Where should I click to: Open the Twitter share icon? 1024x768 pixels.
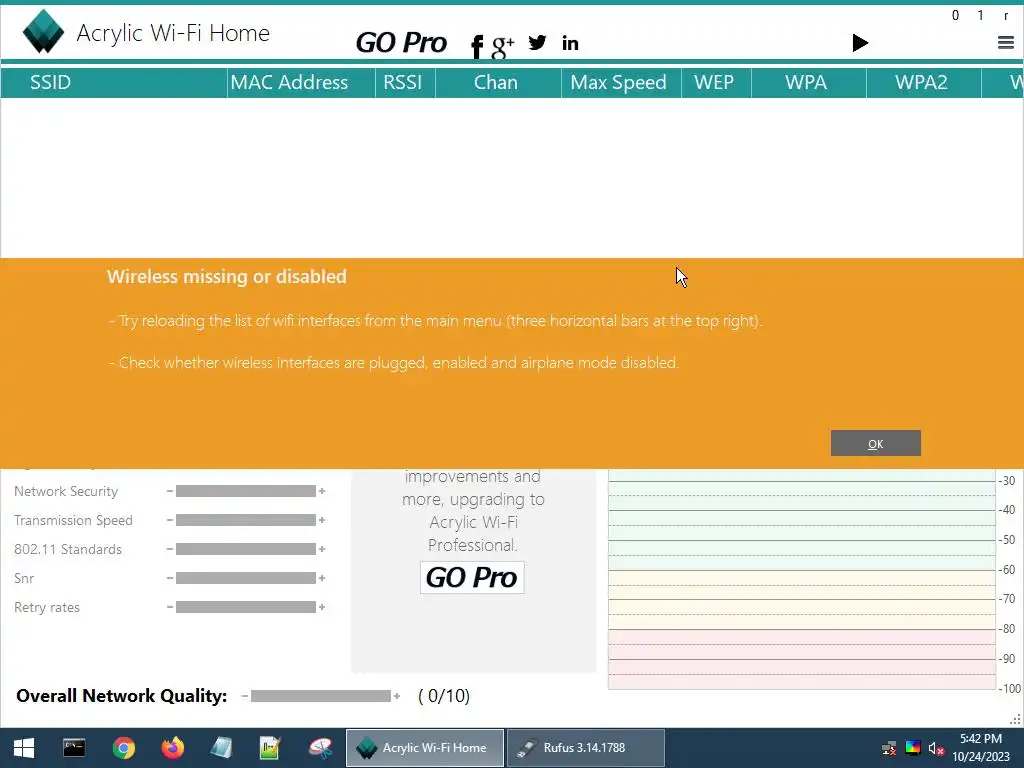[x=537, y=42]
